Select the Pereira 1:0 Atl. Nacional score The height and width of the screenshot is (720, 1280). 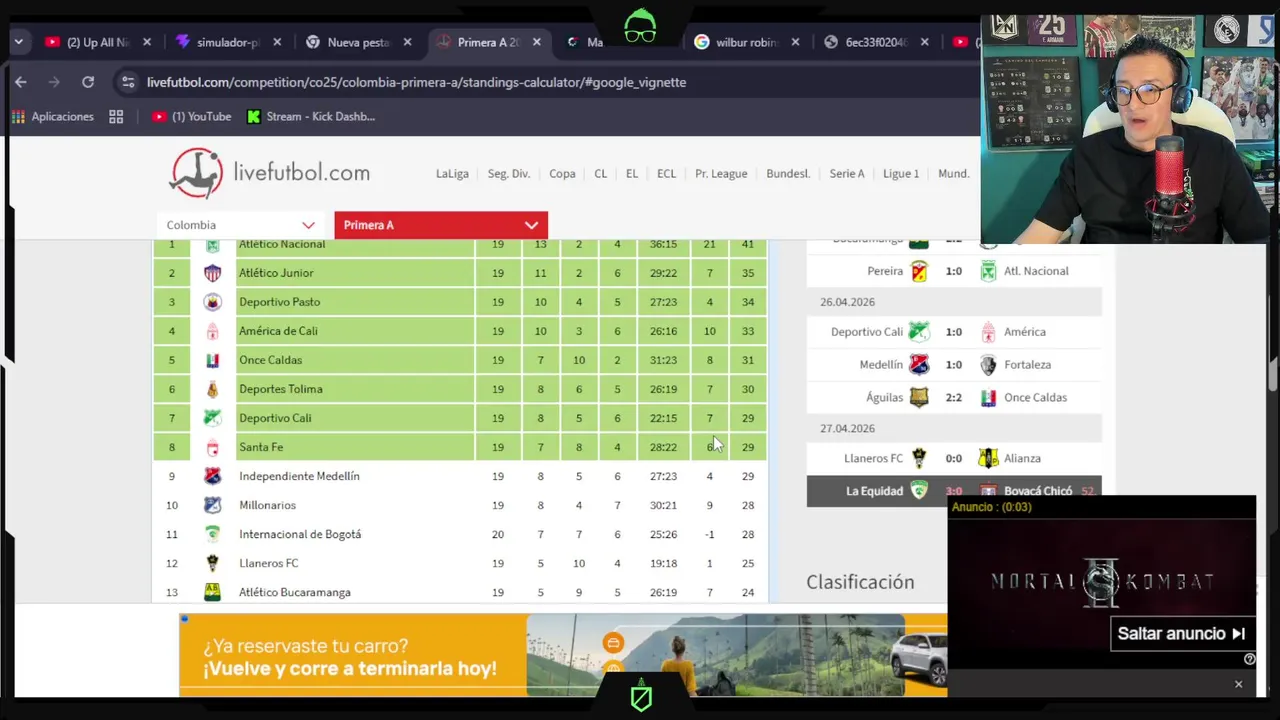[954, 271]
